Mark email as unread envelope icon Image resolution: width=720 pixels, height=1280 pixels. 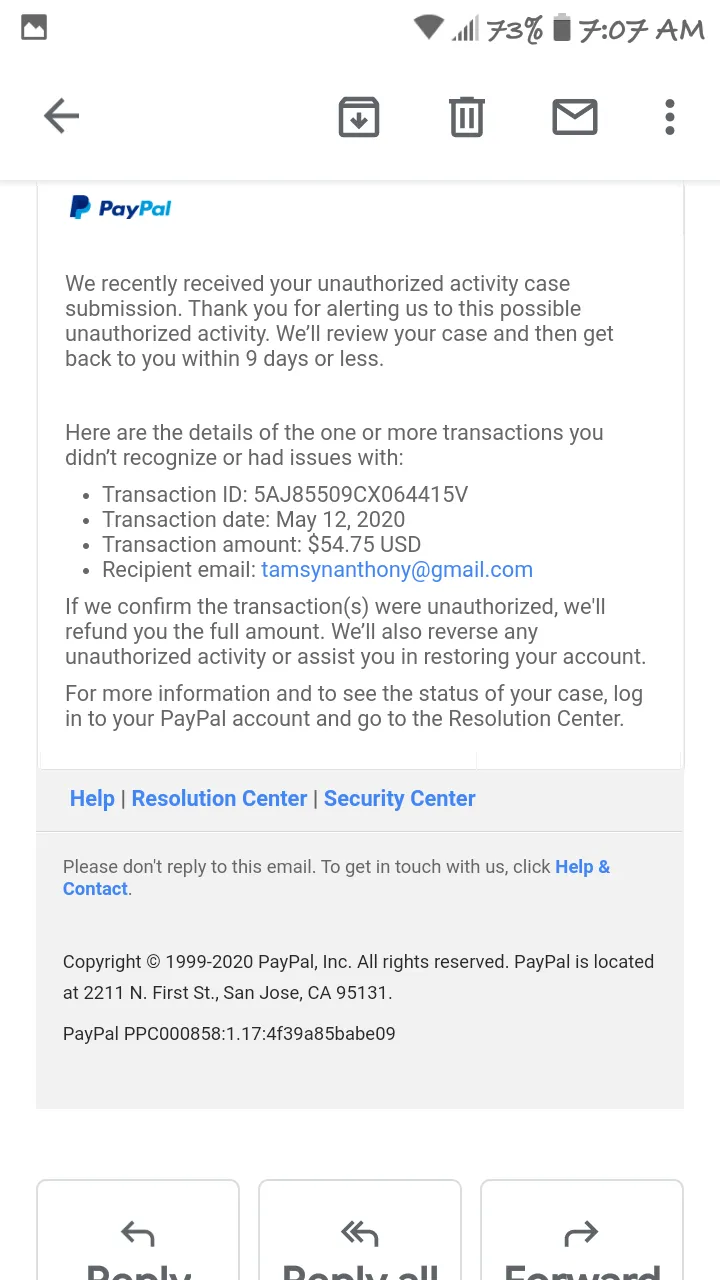point(575,117)
